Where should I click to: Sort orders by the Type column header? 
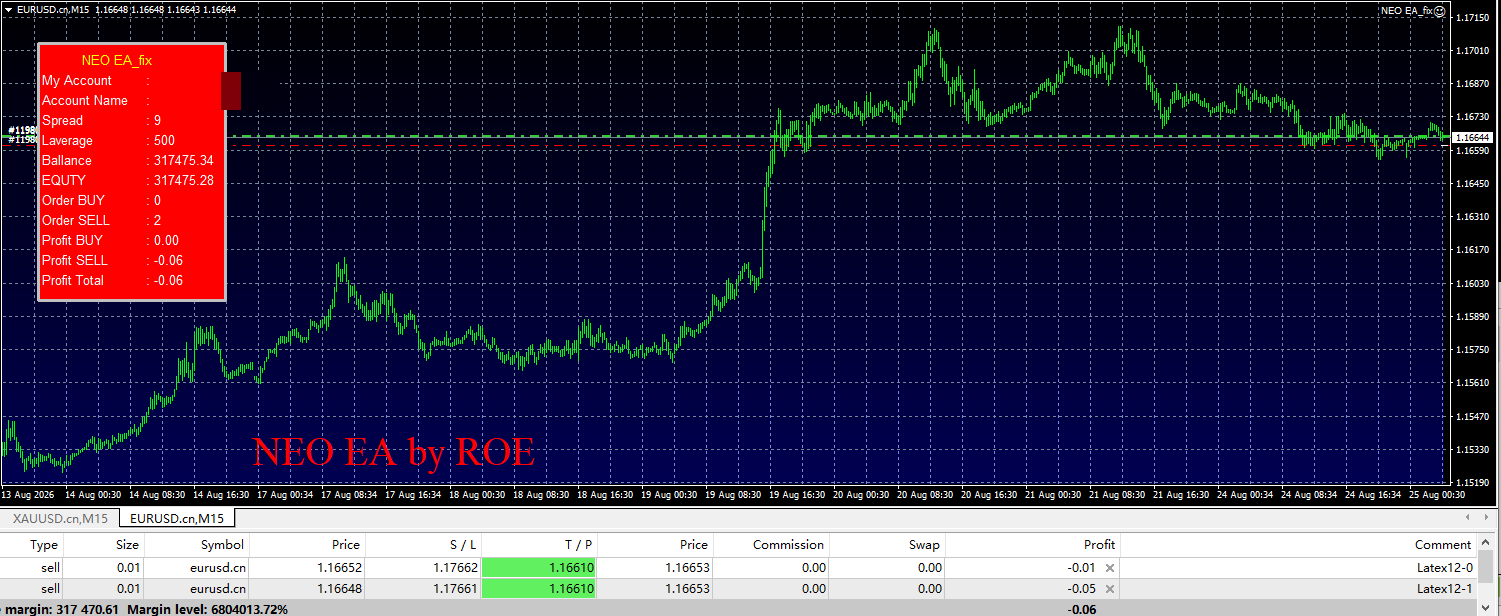tap(32, 545)
